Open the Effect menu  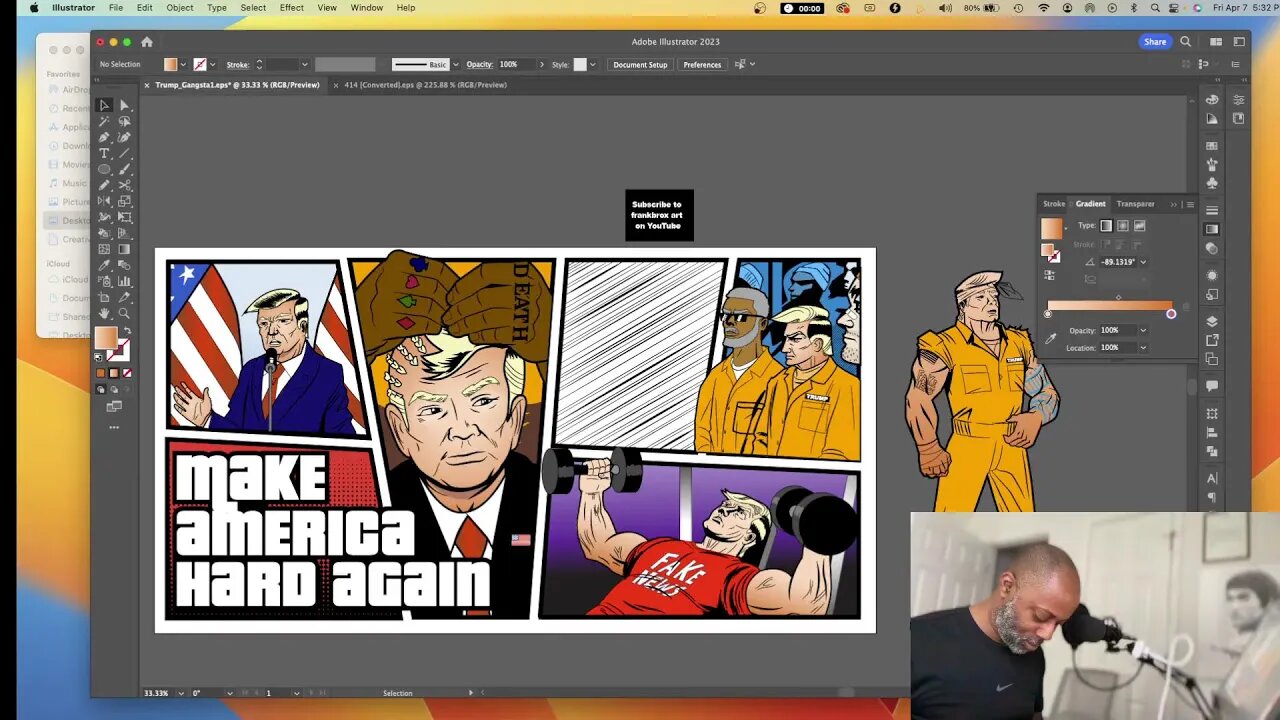(292, 8)
